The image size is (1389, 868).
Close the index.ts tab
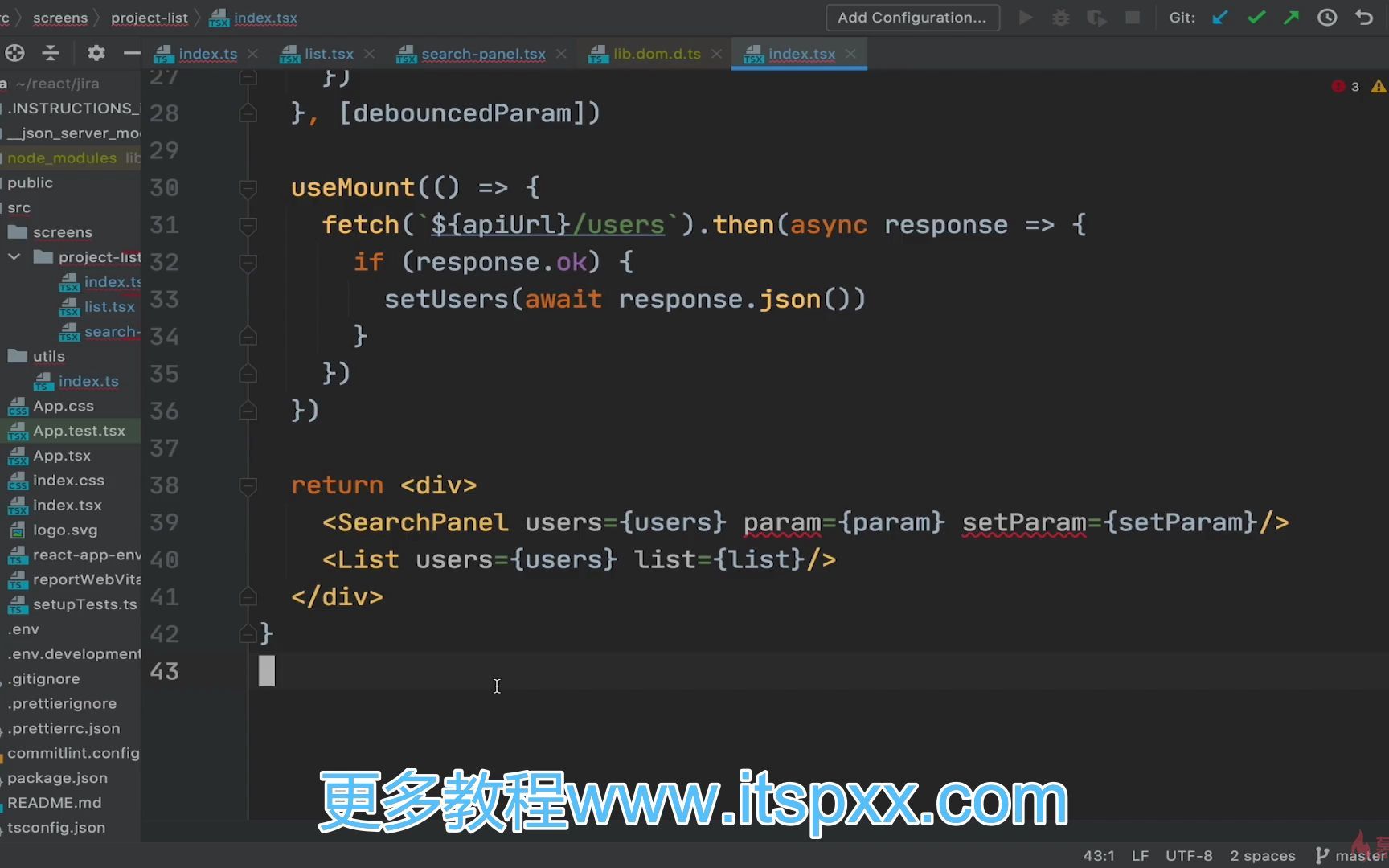pos(252,54)
